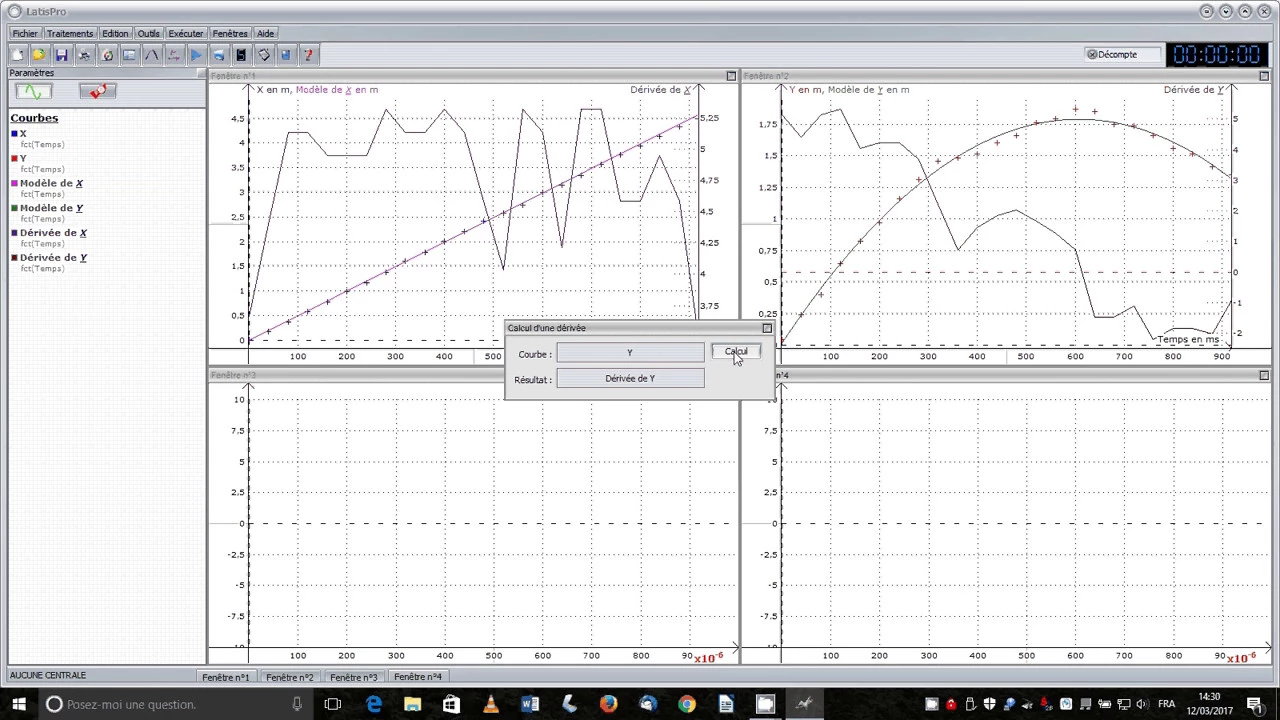This screenshot has width=1280, height=720.
Task: Open the Traitements menu
Action: [x=70, y=33]
